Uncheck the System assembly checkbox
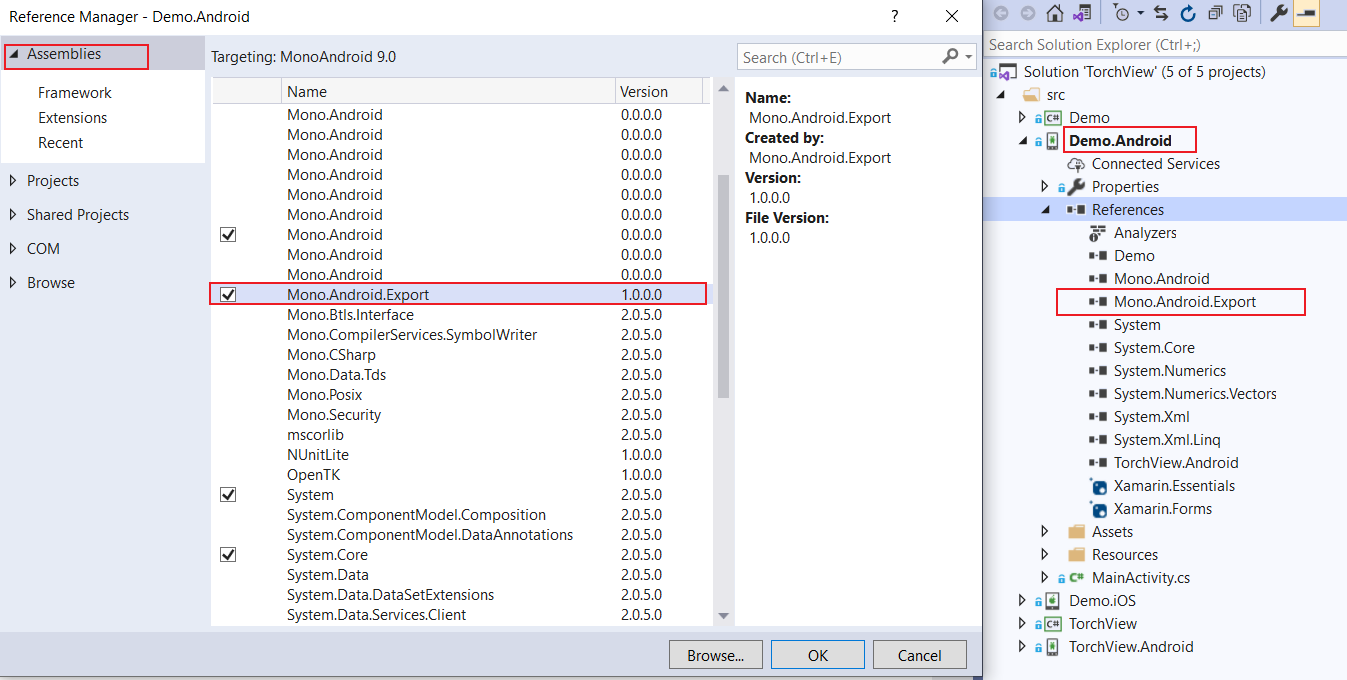This screenshot has width=1347, height=680. 228,494
